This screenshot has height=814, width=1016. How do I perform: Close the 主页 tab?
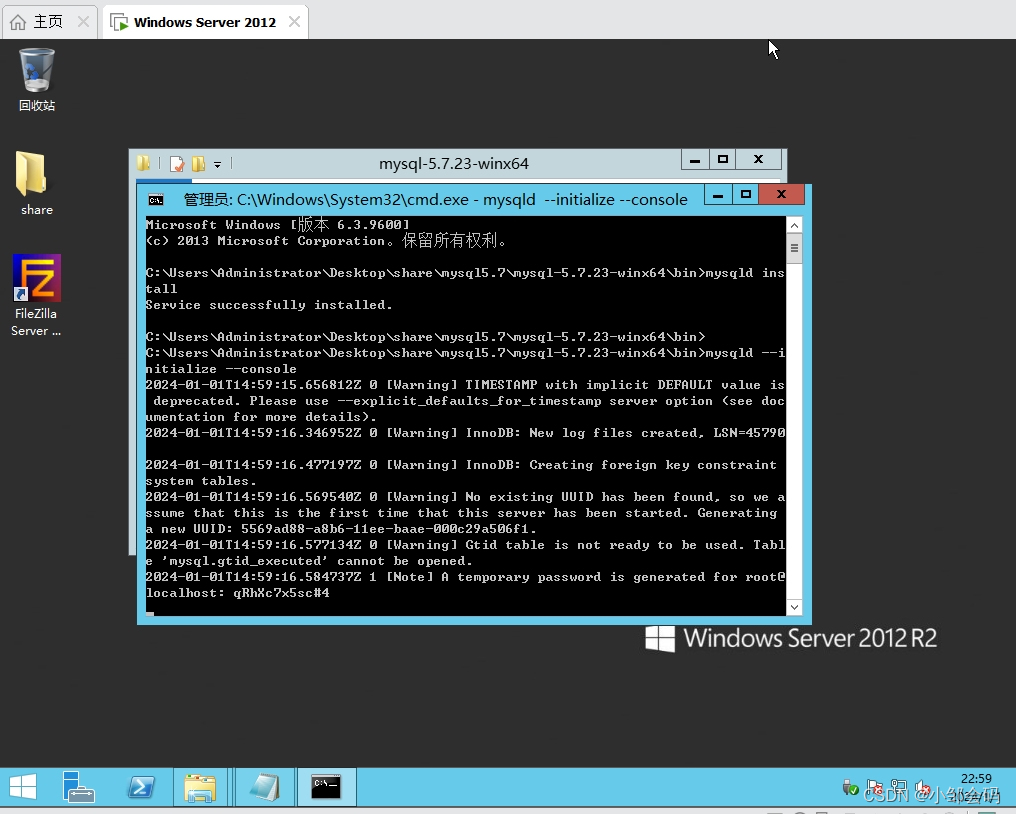(83, 22)
